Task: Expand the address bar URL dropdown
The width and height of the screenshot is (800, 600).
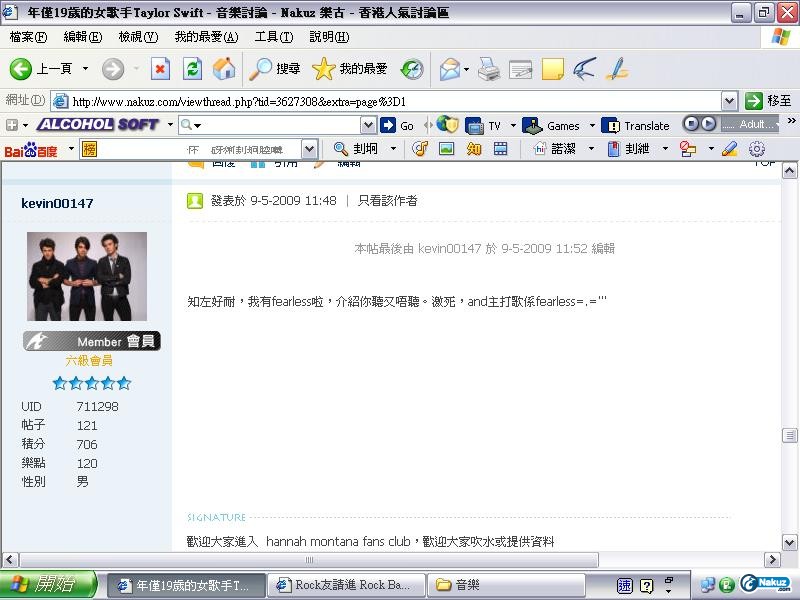Action: [x=730, y=101]
